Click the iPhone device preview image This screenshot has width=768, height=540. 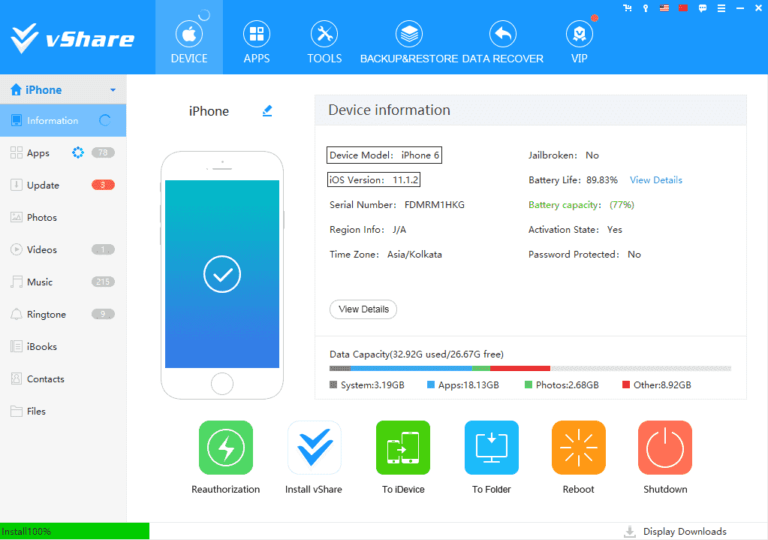222,275
